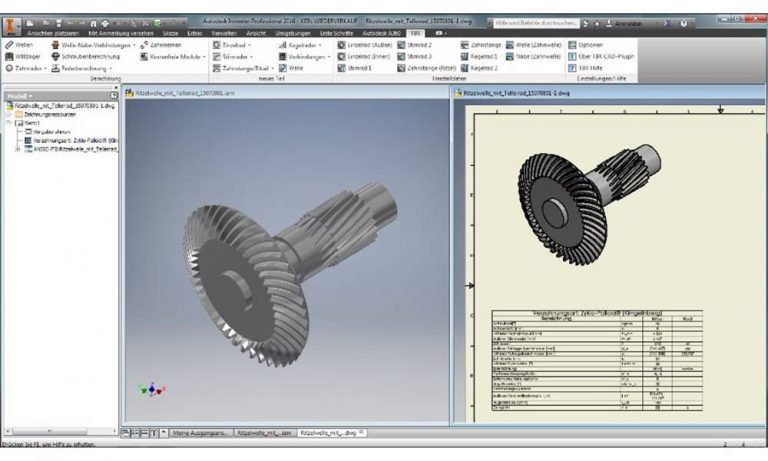Create new Verbindungen part

pyautogui.click(x=302, y=56)
